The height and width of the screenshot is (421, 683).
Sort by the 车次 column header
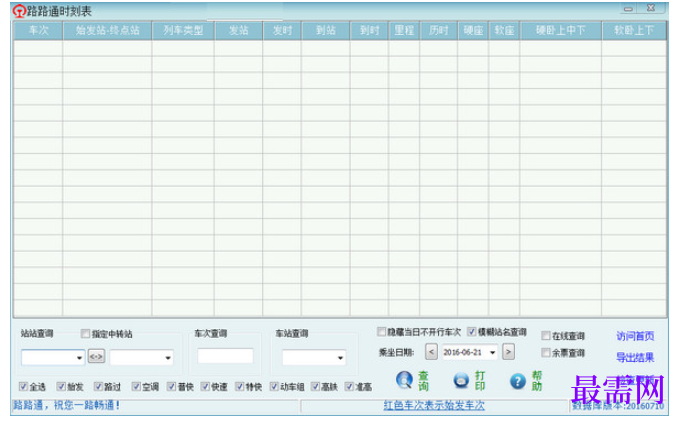(x=38, y=30)
